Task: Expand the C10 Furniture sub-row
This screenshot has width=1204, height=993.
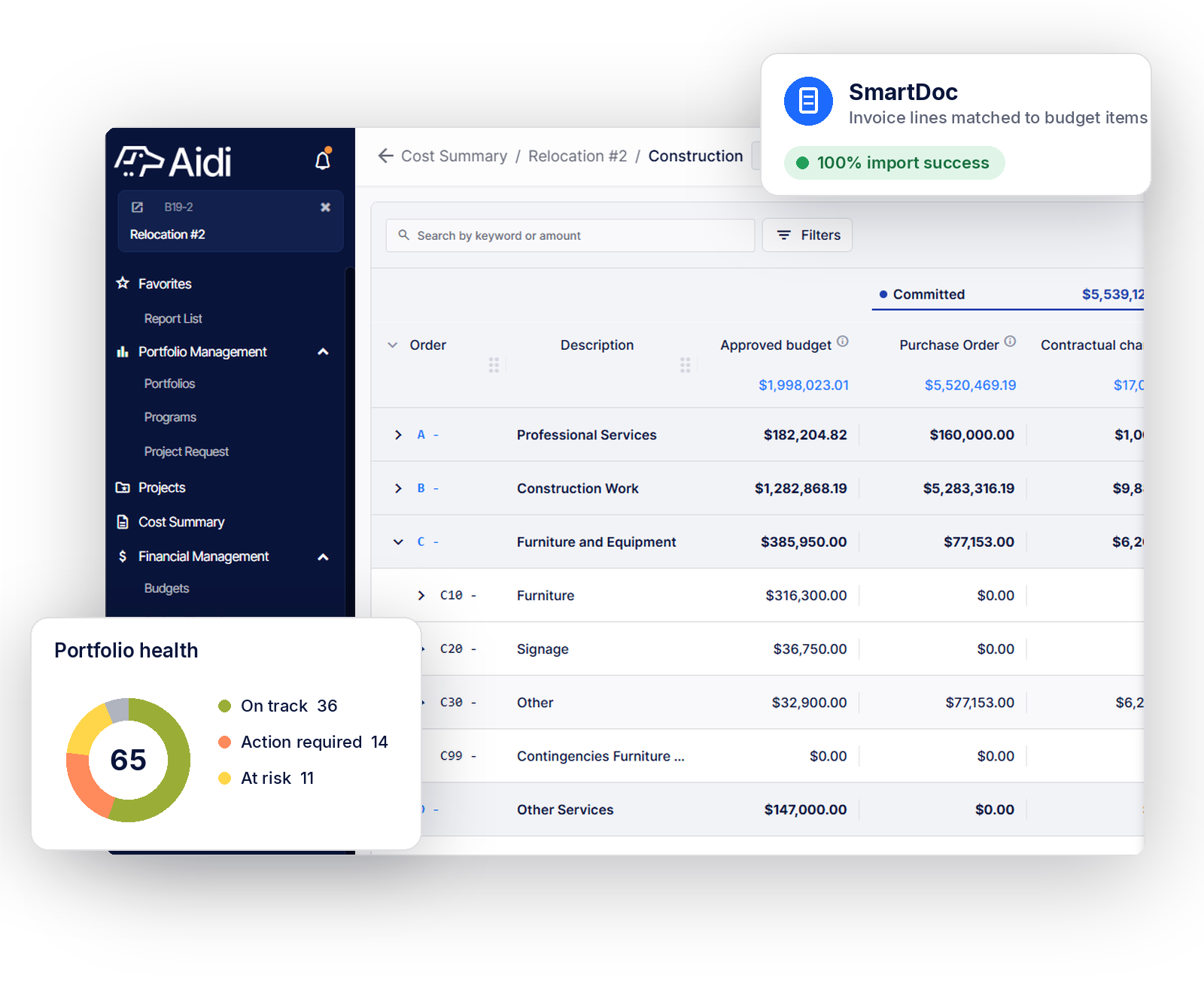Action: click(421, 595)
